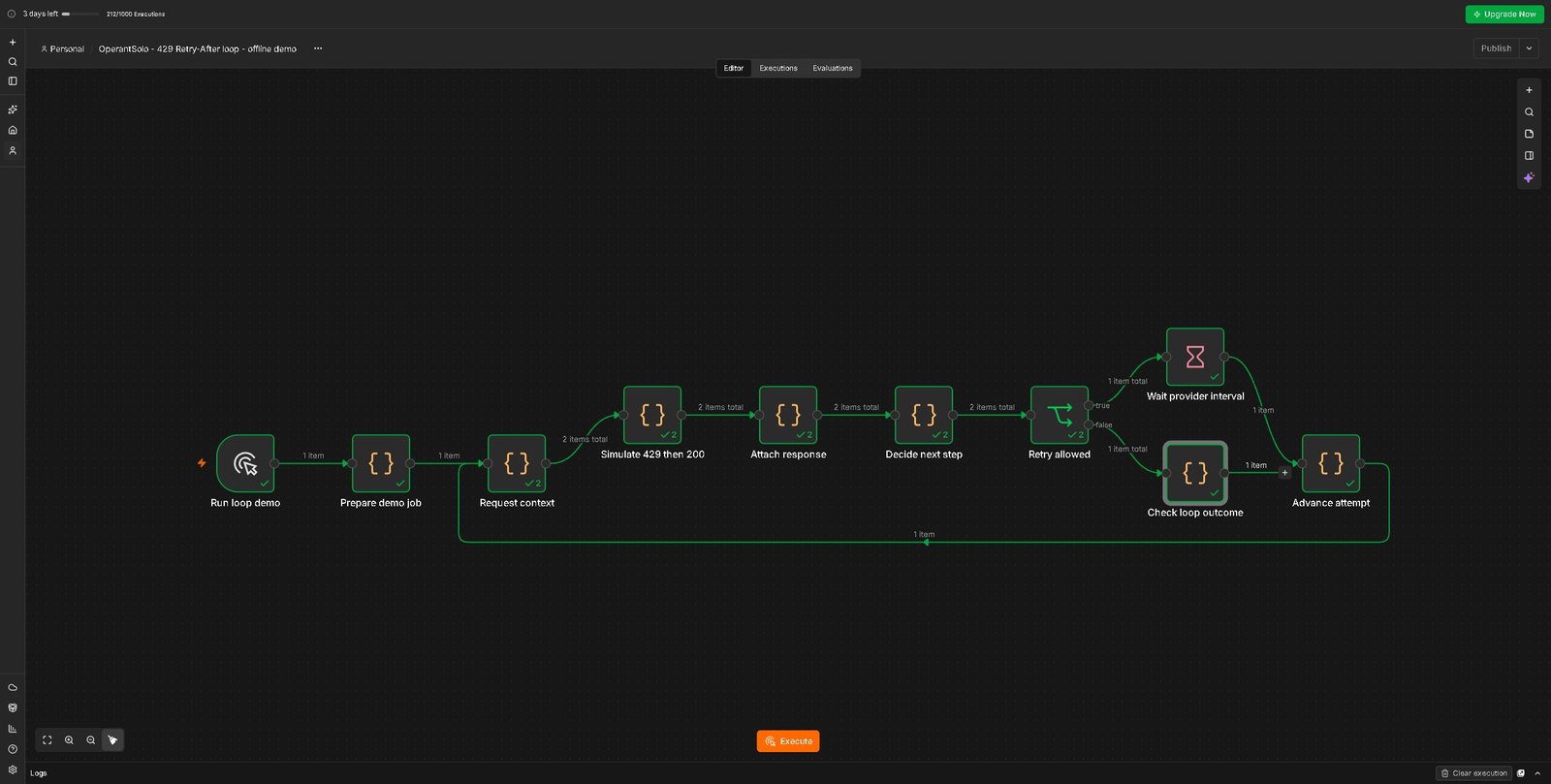Viewport: 1551px width, 784px height.
Task: Switch to the Executions tab
Action: click(778, 68)
